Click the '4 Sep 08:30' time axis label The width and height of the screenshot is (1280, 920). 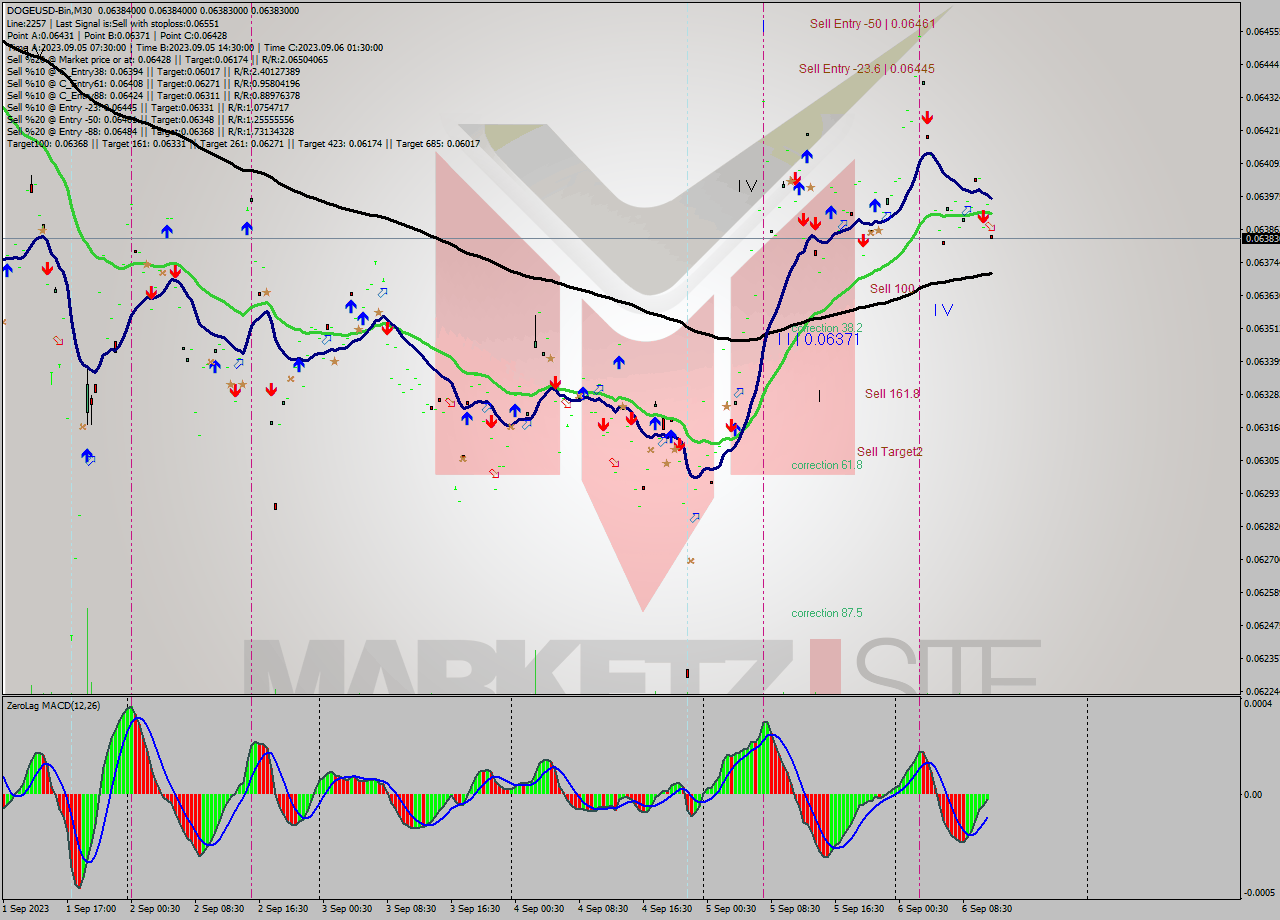click(603, 909)
